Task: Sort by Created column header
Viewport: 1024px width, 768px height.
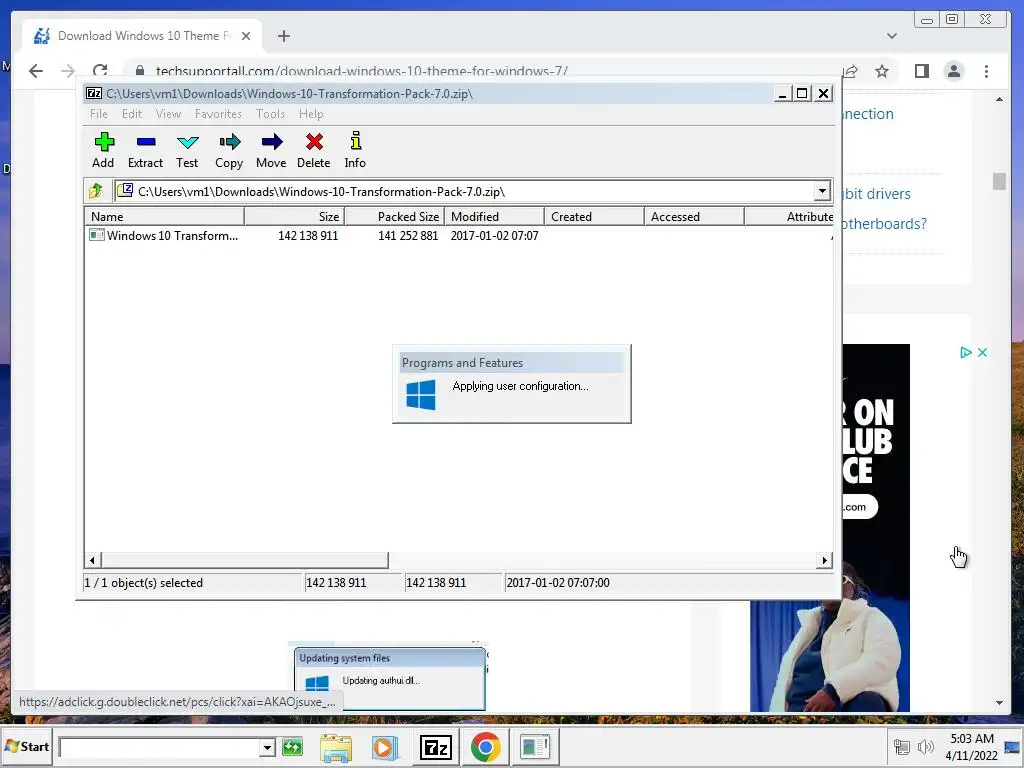Action: click(594, 216)
